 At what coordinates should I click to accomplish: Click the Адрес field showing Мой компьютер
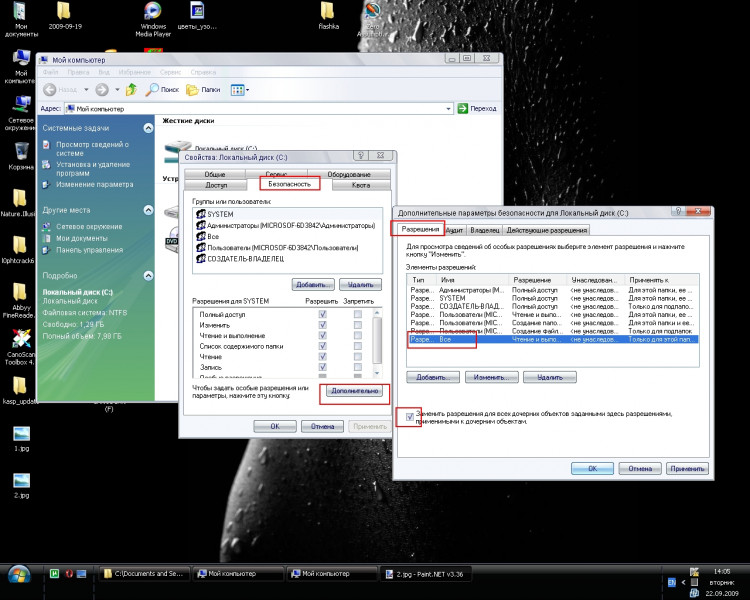click(x=258, y=109)
